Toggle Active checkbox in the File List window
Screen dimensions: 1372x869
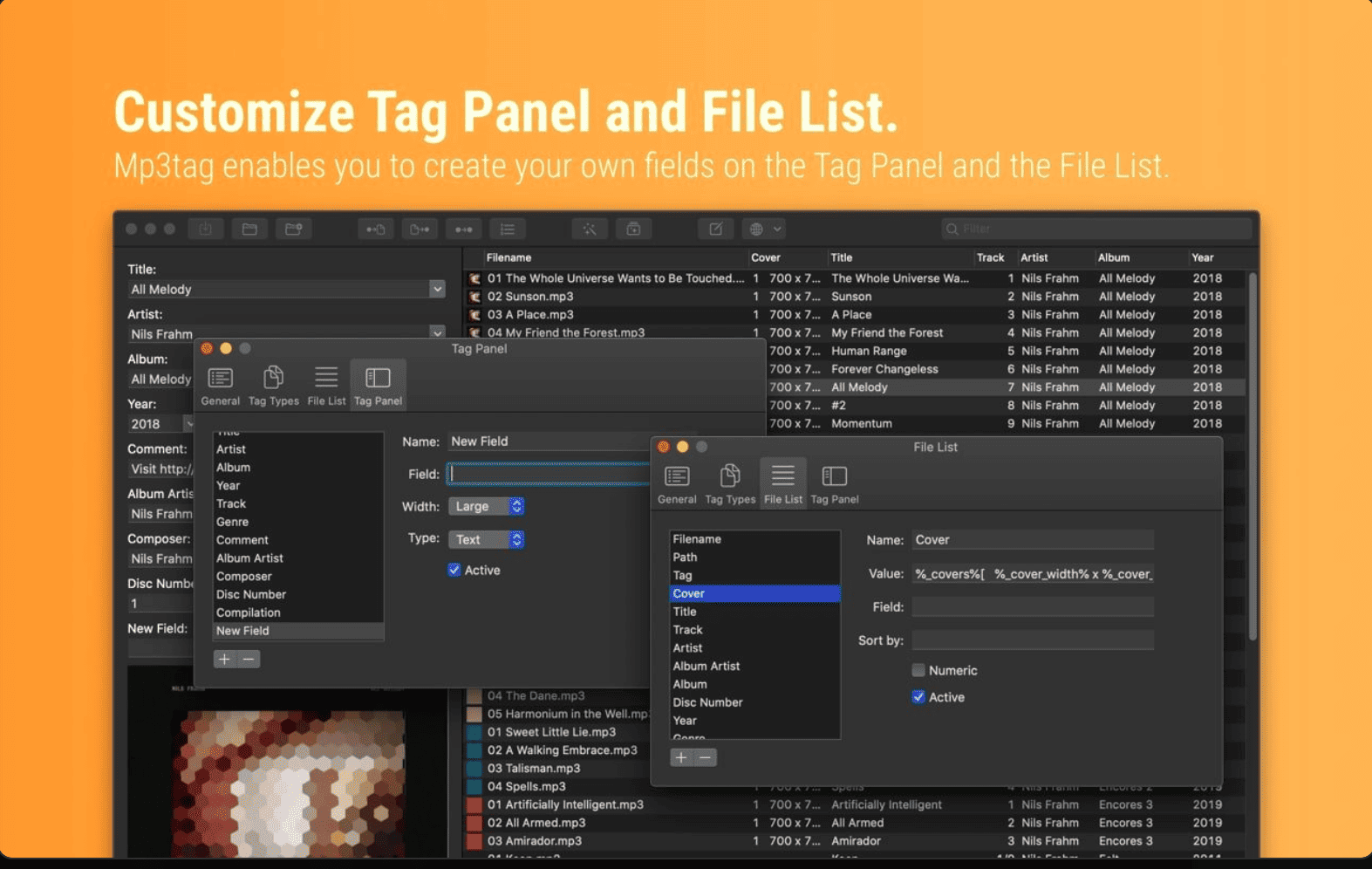918,697
